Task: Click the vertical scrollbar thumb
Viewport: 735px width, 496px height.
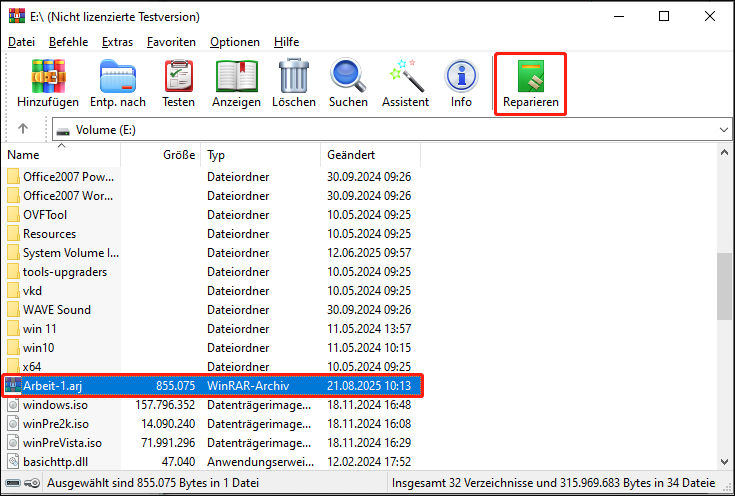Action: 724,286
